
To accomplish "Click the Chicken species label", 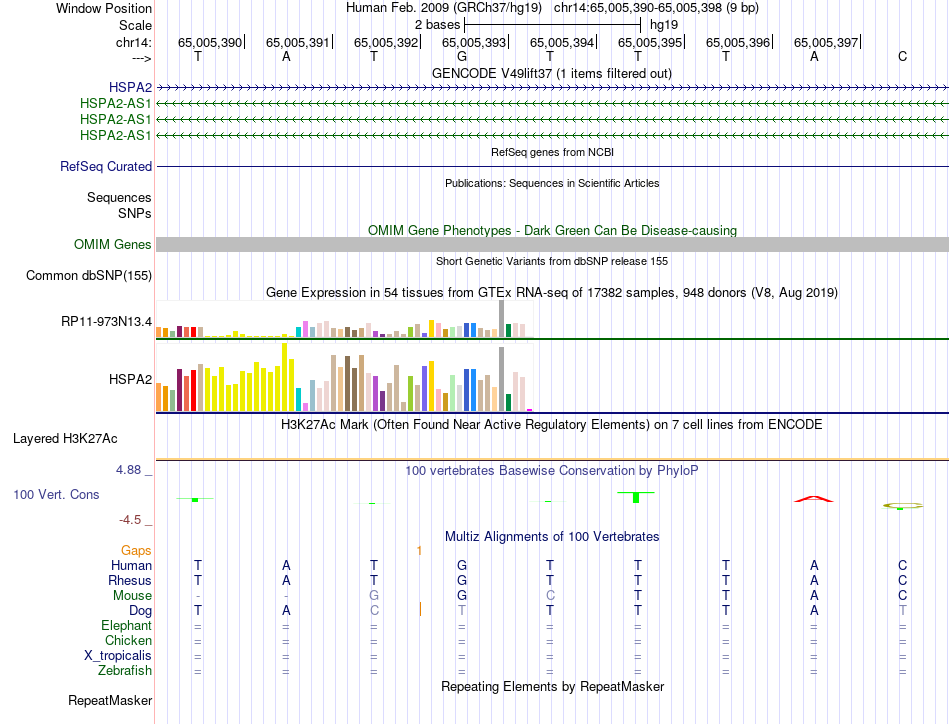I will (128, 640).
